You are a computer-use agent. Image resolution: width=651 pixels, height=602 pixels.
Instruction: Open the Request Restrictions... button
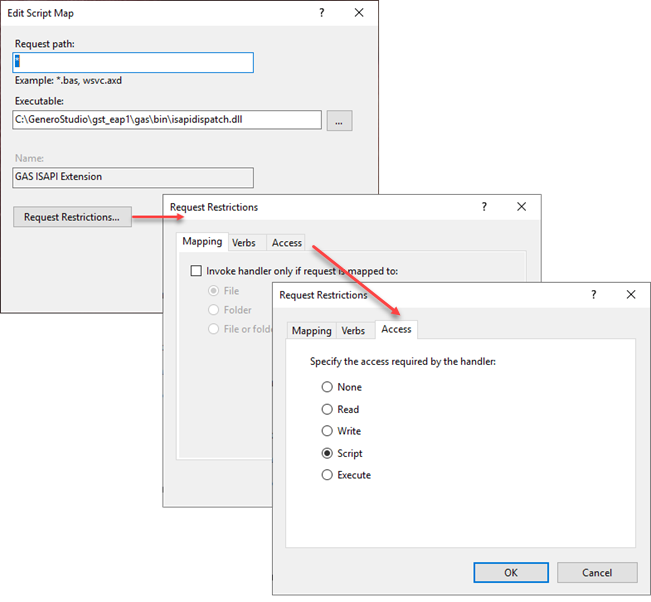(72, 217)
